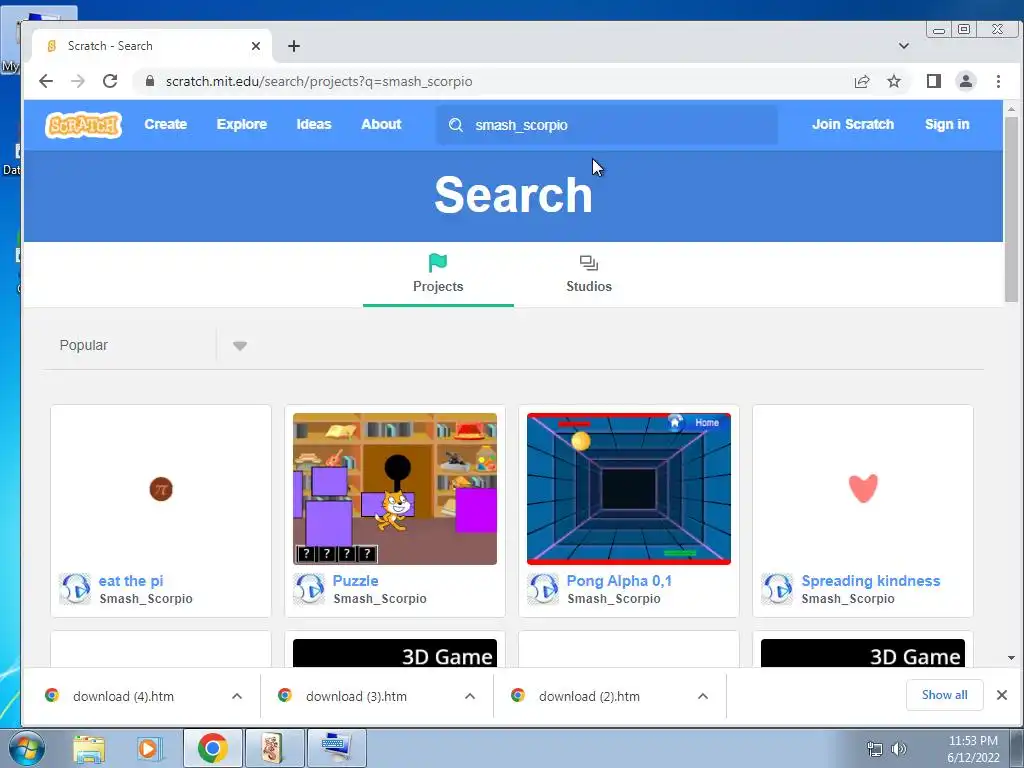The image size is (1024, 768).
Task: Open download (4).htm file
Action: click(x=123, y=696)
